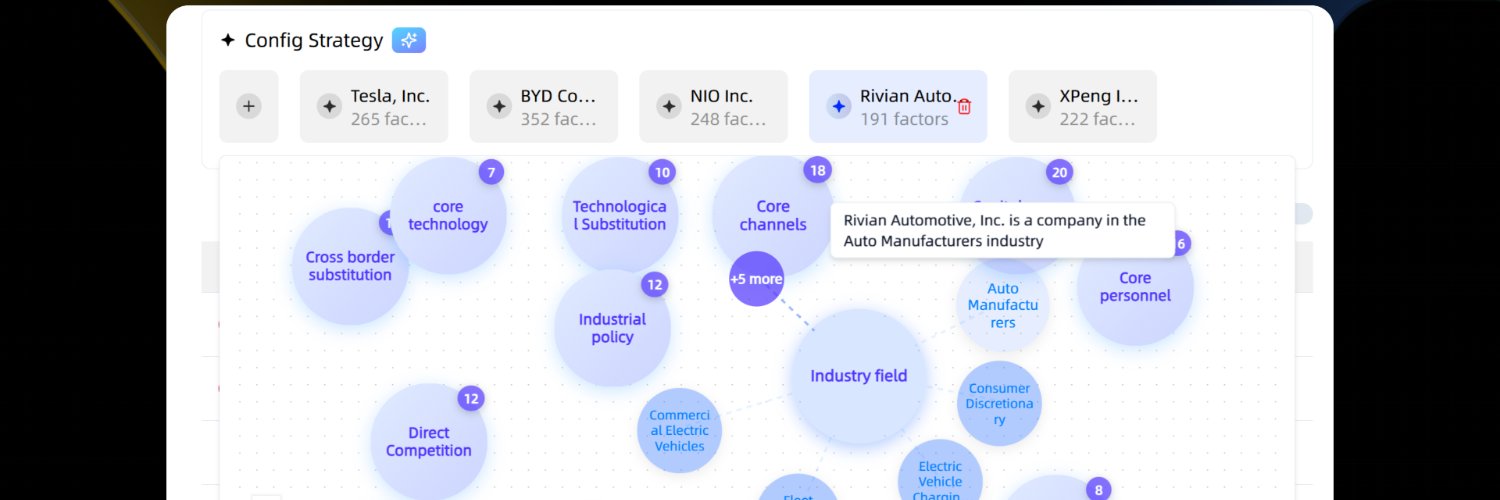Image resolution: width=1500 pixels, height=500 pixels.
Task: Click the Tesla card star icon
Action: [329, 106]
